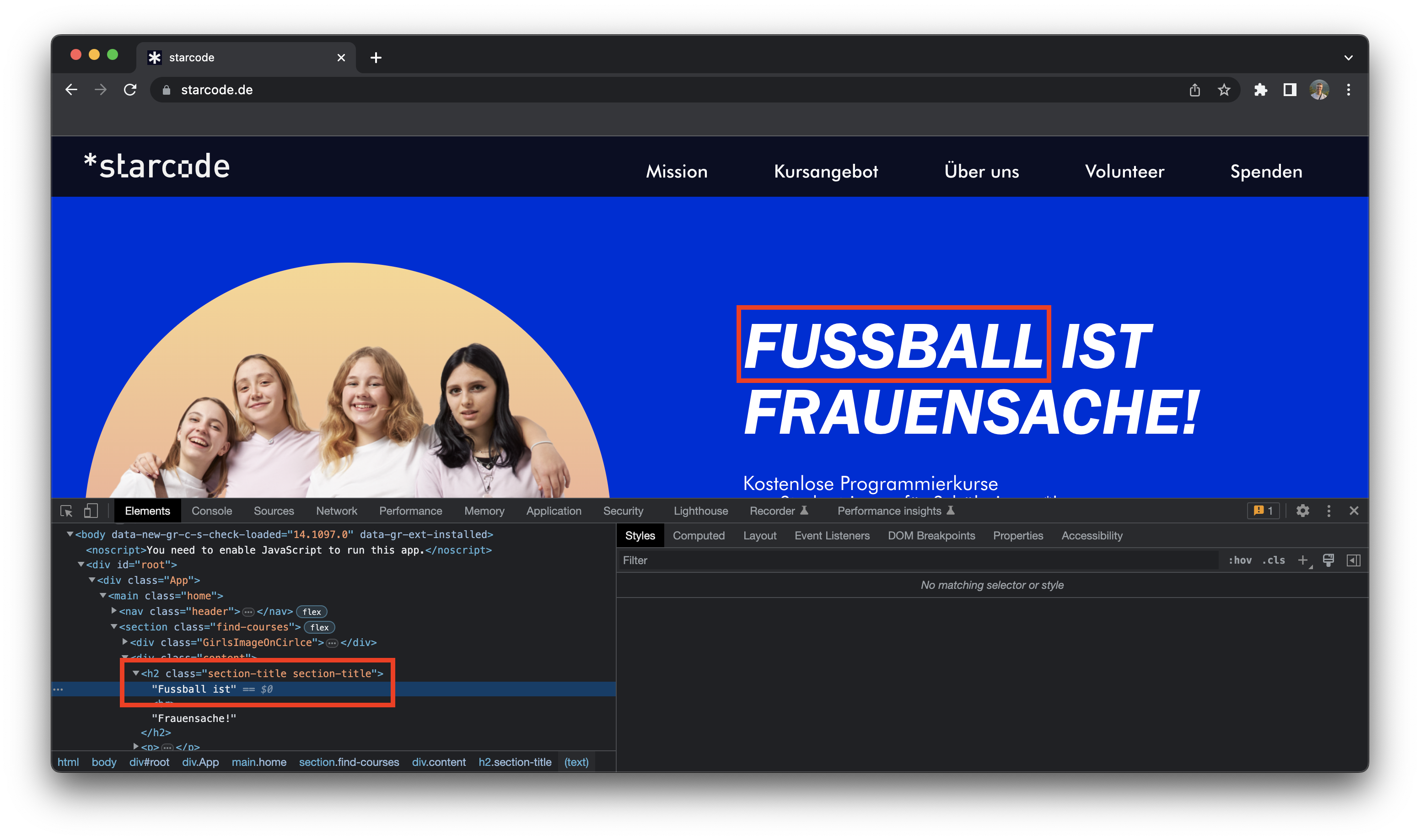
Task: Open the Performance insights tab
Action: click(896, 511)
